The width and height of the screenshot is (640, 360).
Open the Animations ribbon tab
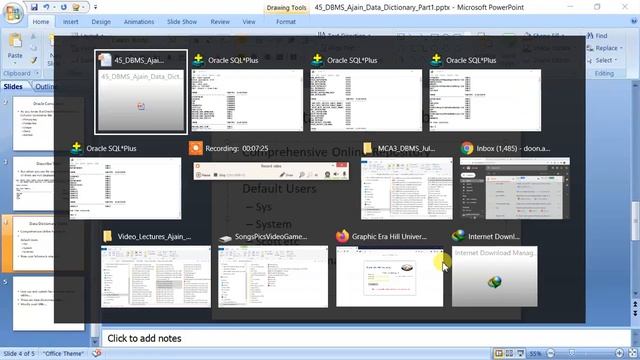[139, 22]
